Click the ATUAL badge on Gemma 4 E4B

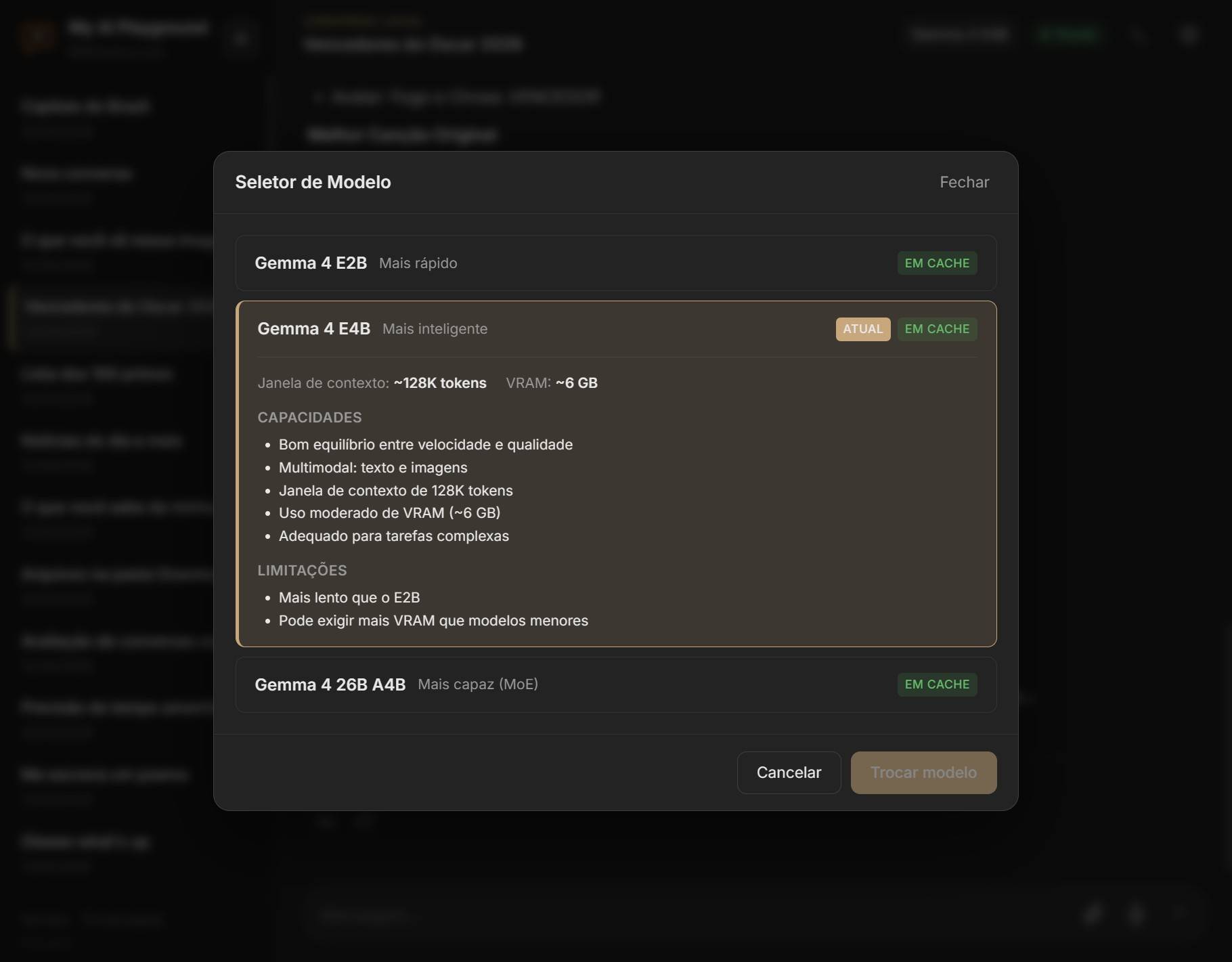point(863,329)
